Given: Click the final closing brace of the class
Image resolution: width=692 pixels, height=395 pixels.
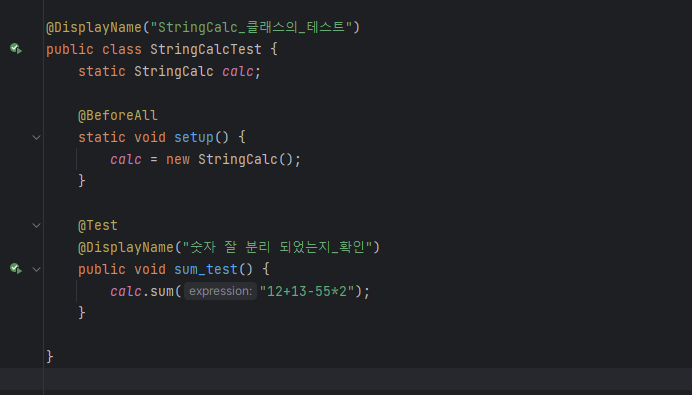Looking at the screenshot, I should coord(50,357).
